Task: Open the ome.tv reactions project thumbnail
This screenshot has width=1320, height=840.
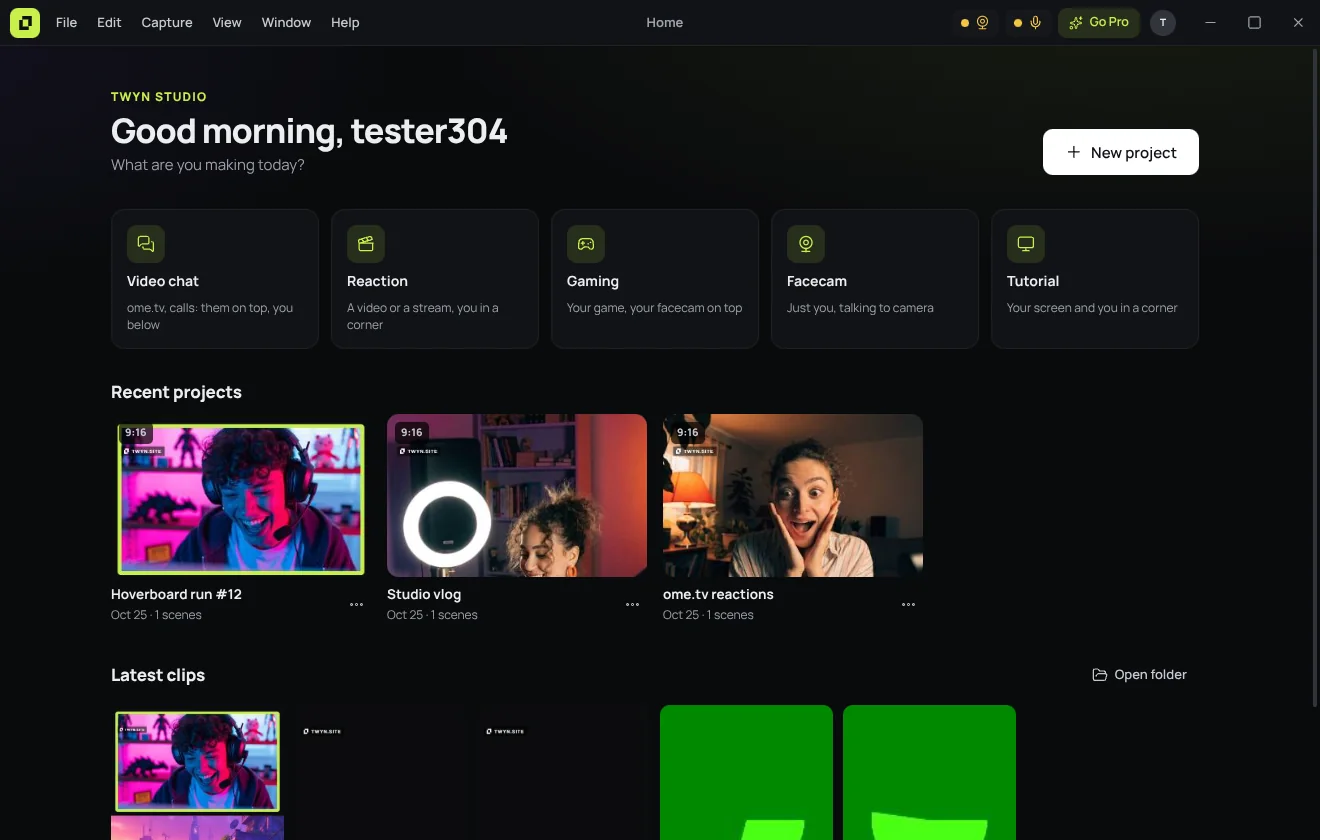Action: pos(793,496)
